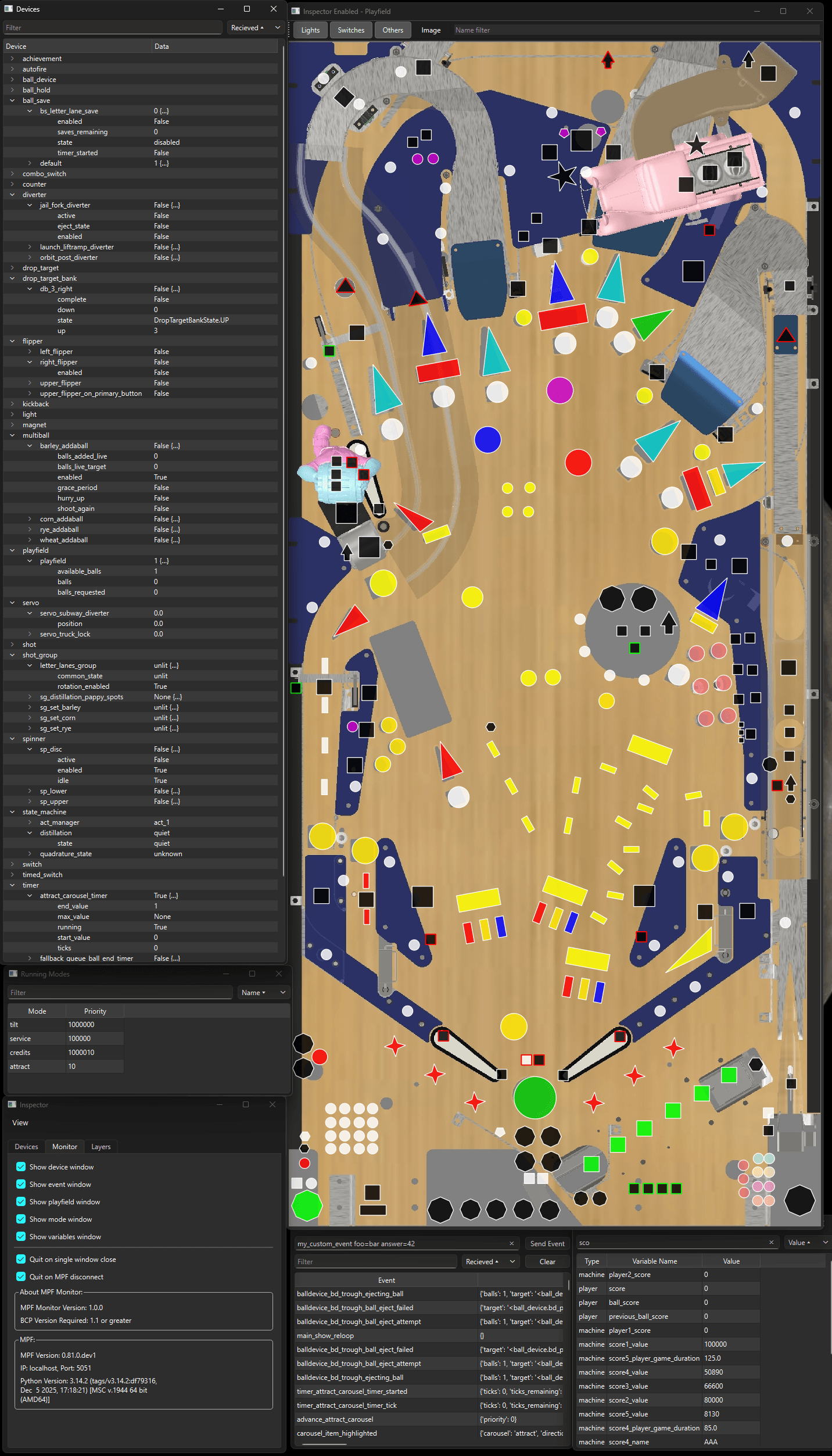Image resolution: width=832 pixels, height=1456 pixels.
Task: Click the Filter field in Running Modes
Action: 120,992
